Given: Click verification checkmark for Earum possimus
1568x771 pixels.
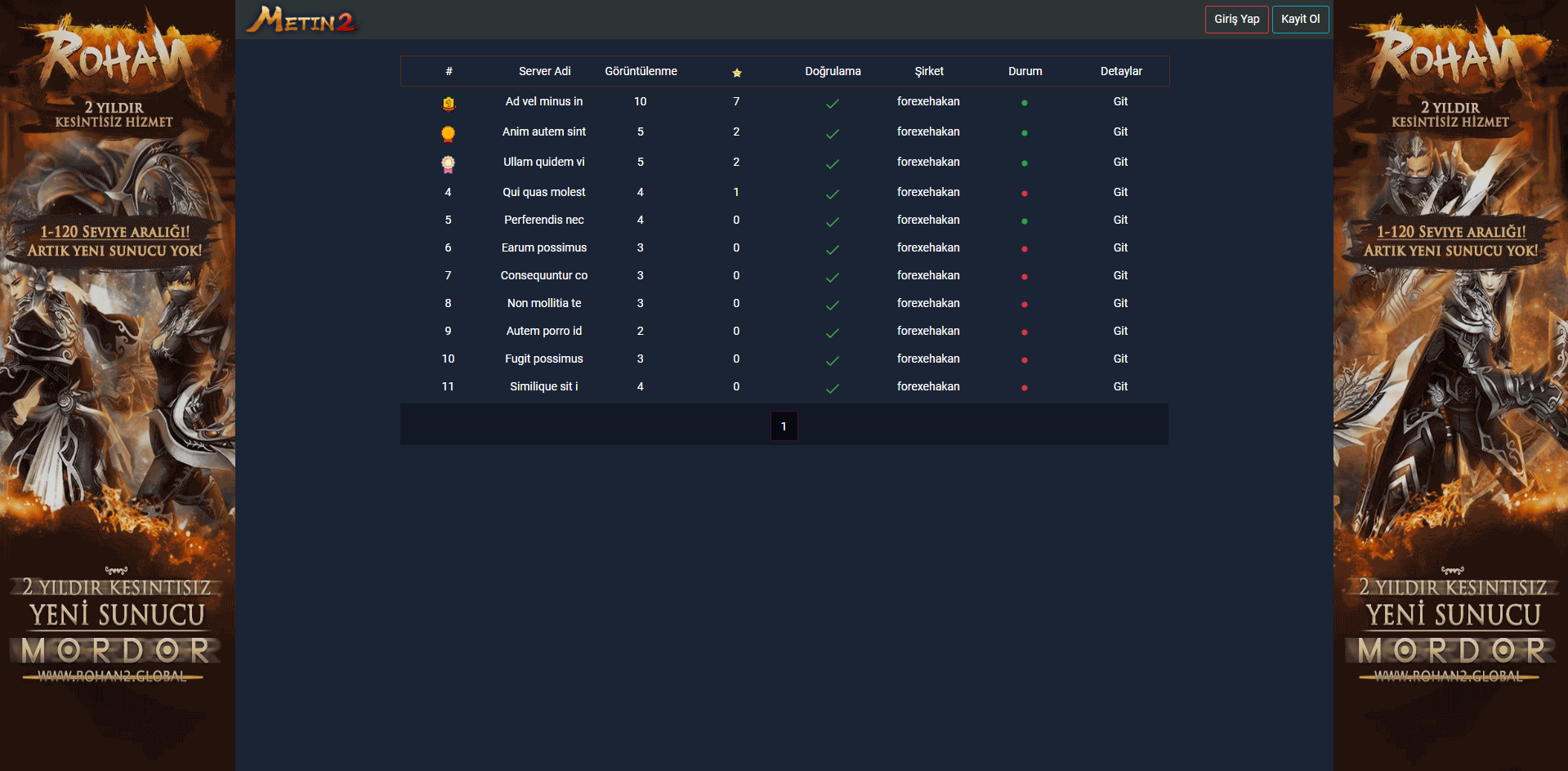Looking at the screenshot, I should click(833, 250).
